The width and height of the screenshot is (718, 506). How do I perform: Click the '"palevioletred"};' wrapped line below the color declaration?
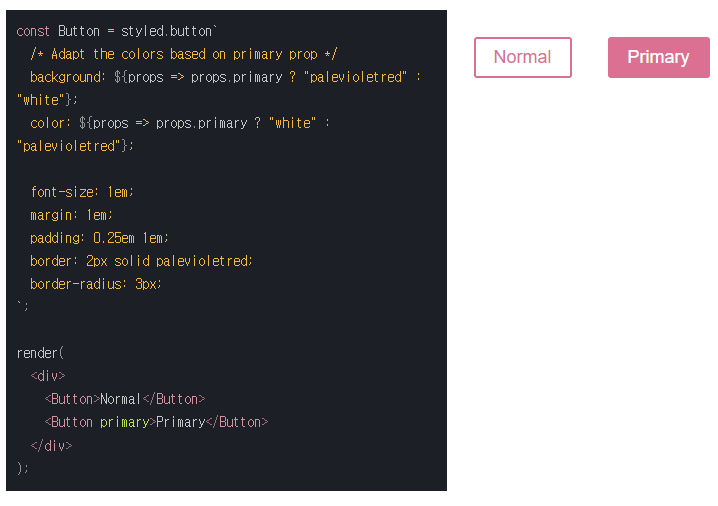75,146
